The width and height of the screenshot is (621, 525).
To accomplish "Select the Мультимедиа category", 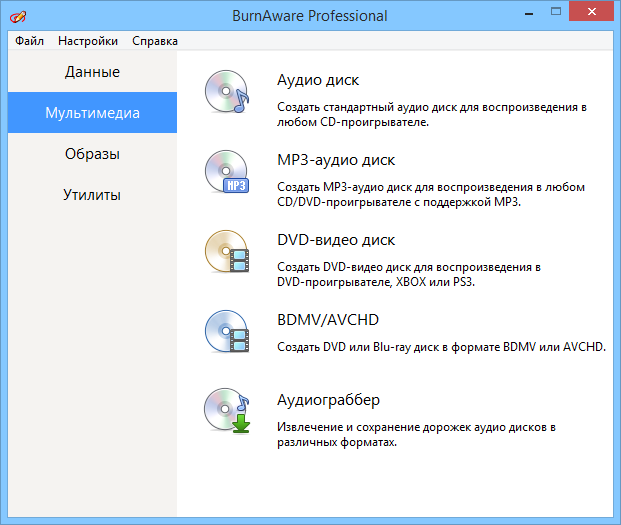I will click(x=92, y=113).
